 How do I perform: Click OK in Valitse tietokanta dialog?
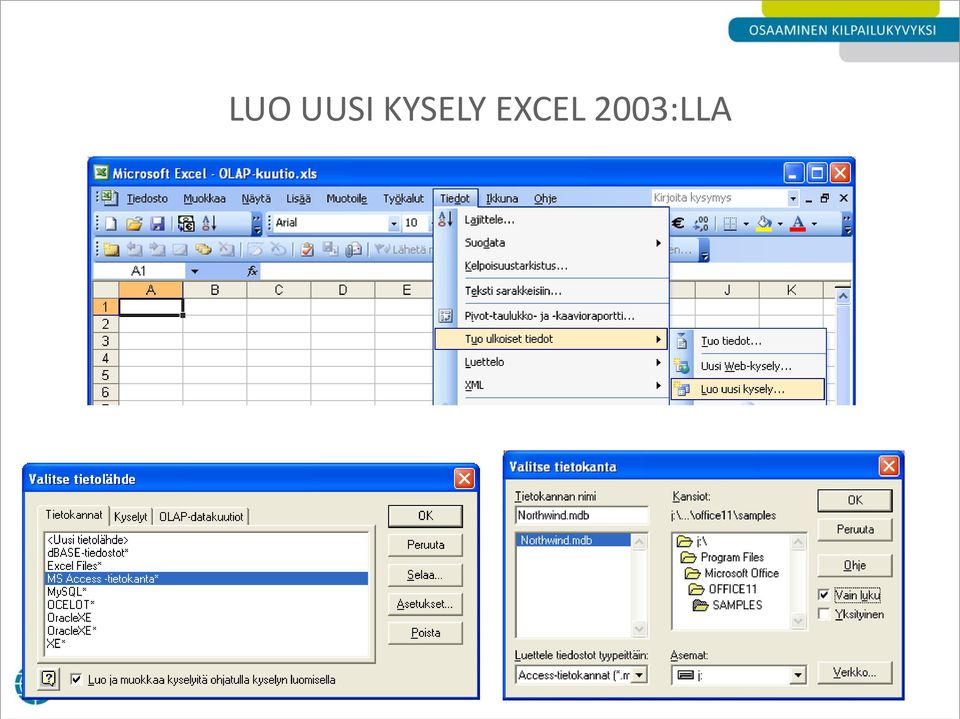click(855, 500)
